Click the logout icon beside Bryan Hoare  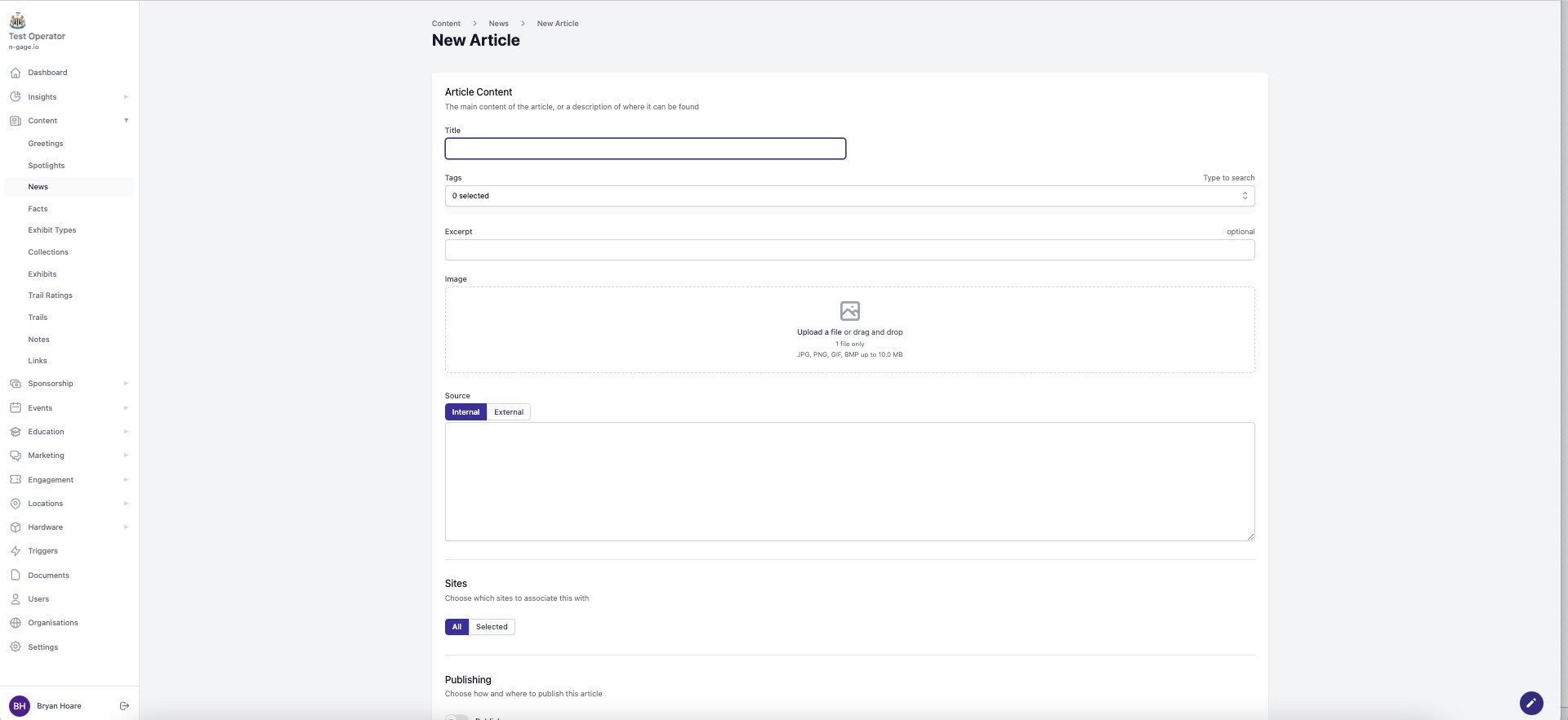124,706
